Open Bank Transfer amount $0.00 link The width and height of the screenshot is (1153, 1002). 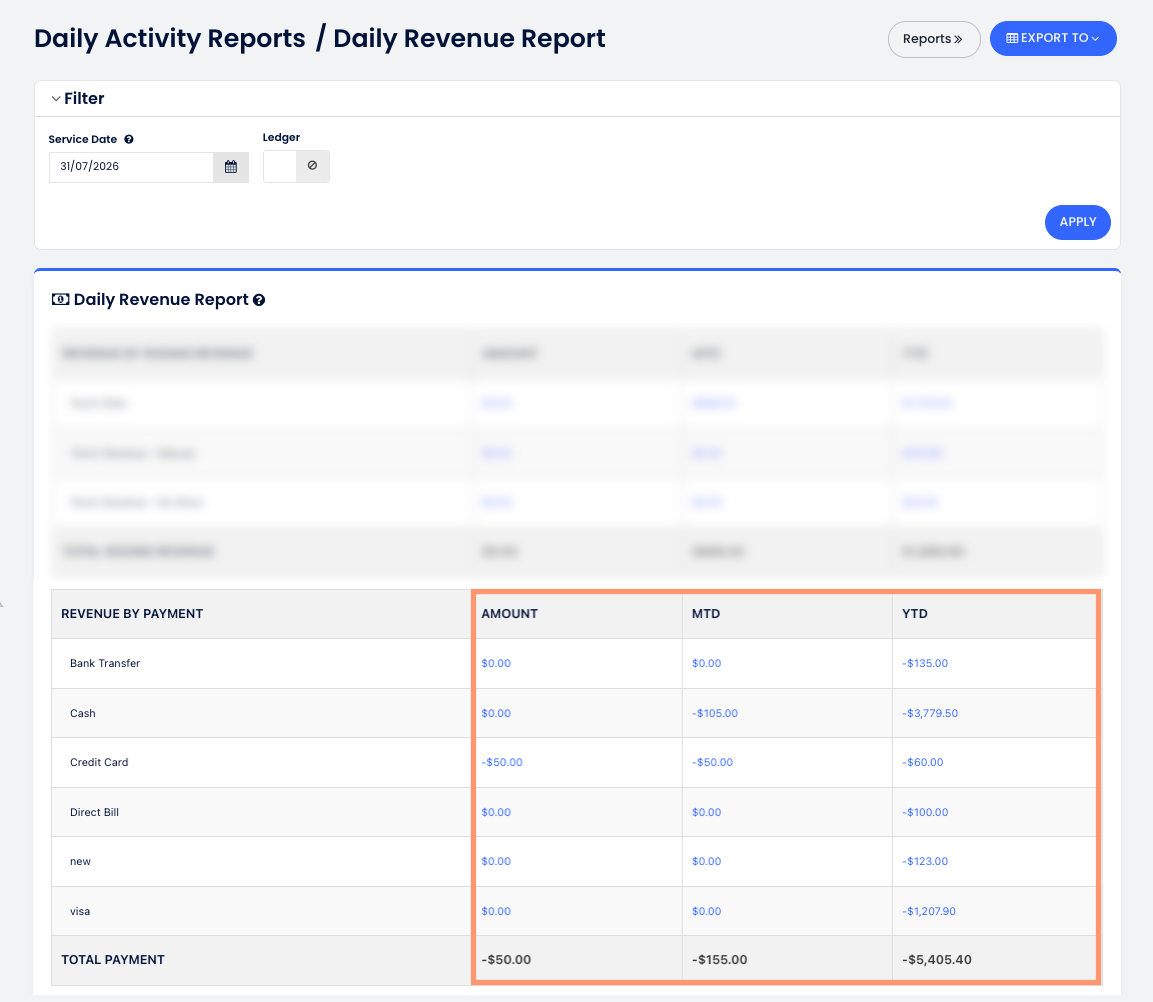coord(496,663)
